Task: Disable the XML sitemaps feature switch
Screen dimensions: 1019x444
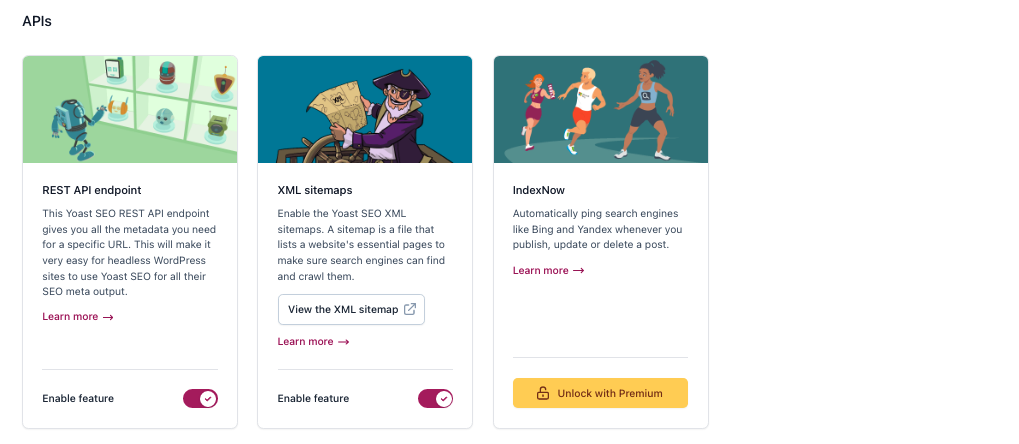Action: [x=435, y=398]
